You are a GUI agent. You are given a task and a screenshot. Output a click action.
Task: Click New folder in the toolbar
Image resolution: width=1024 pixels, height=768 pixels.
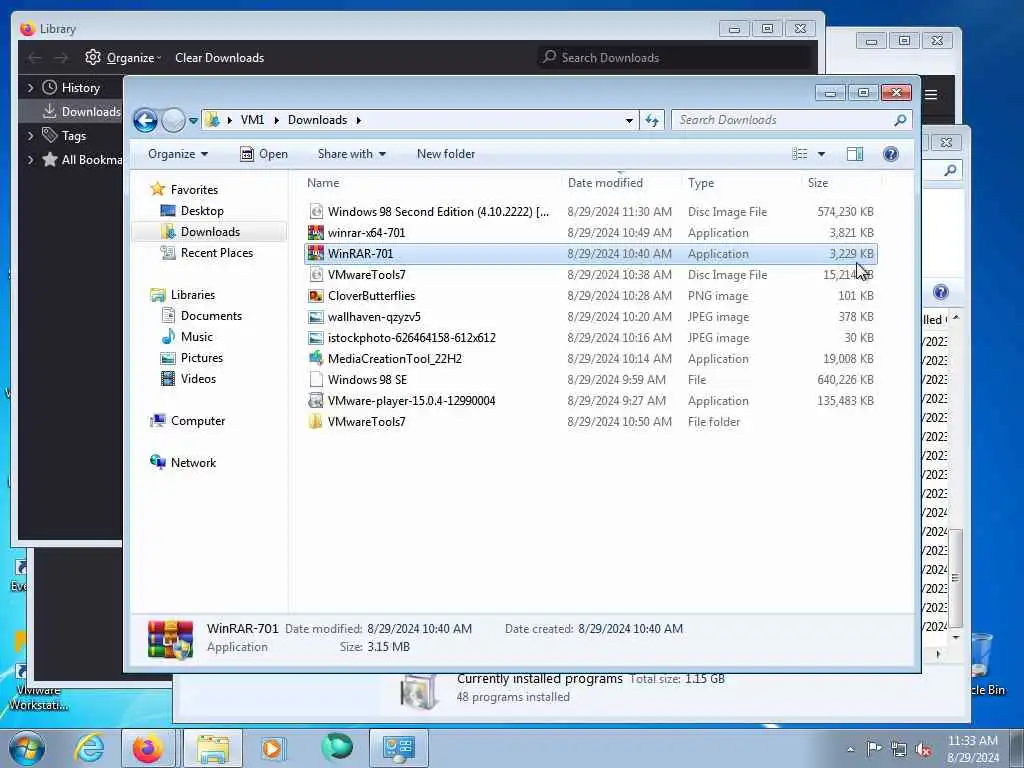(x=446, y=154)
